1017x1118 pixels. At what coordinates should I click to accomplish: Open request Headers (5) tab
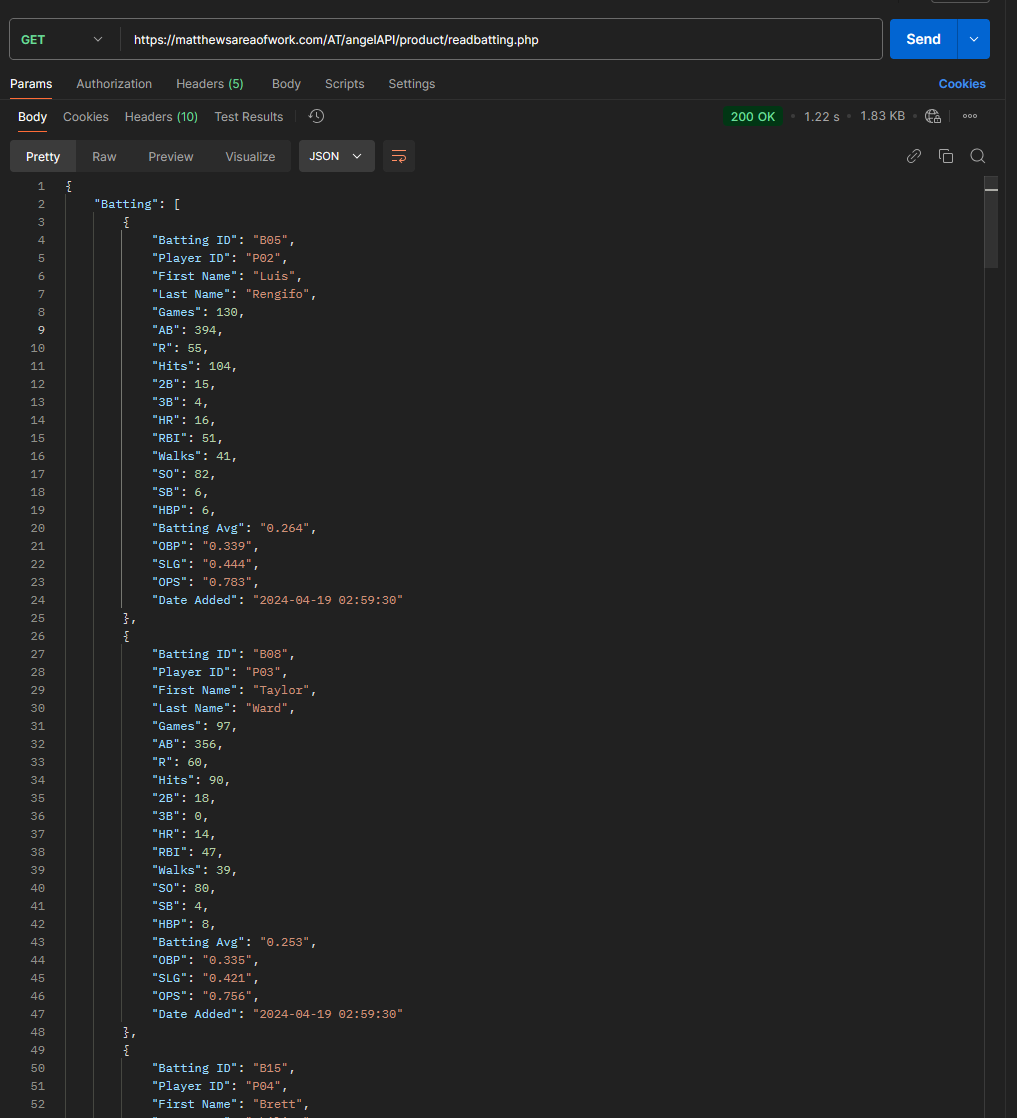click(210, 83)
